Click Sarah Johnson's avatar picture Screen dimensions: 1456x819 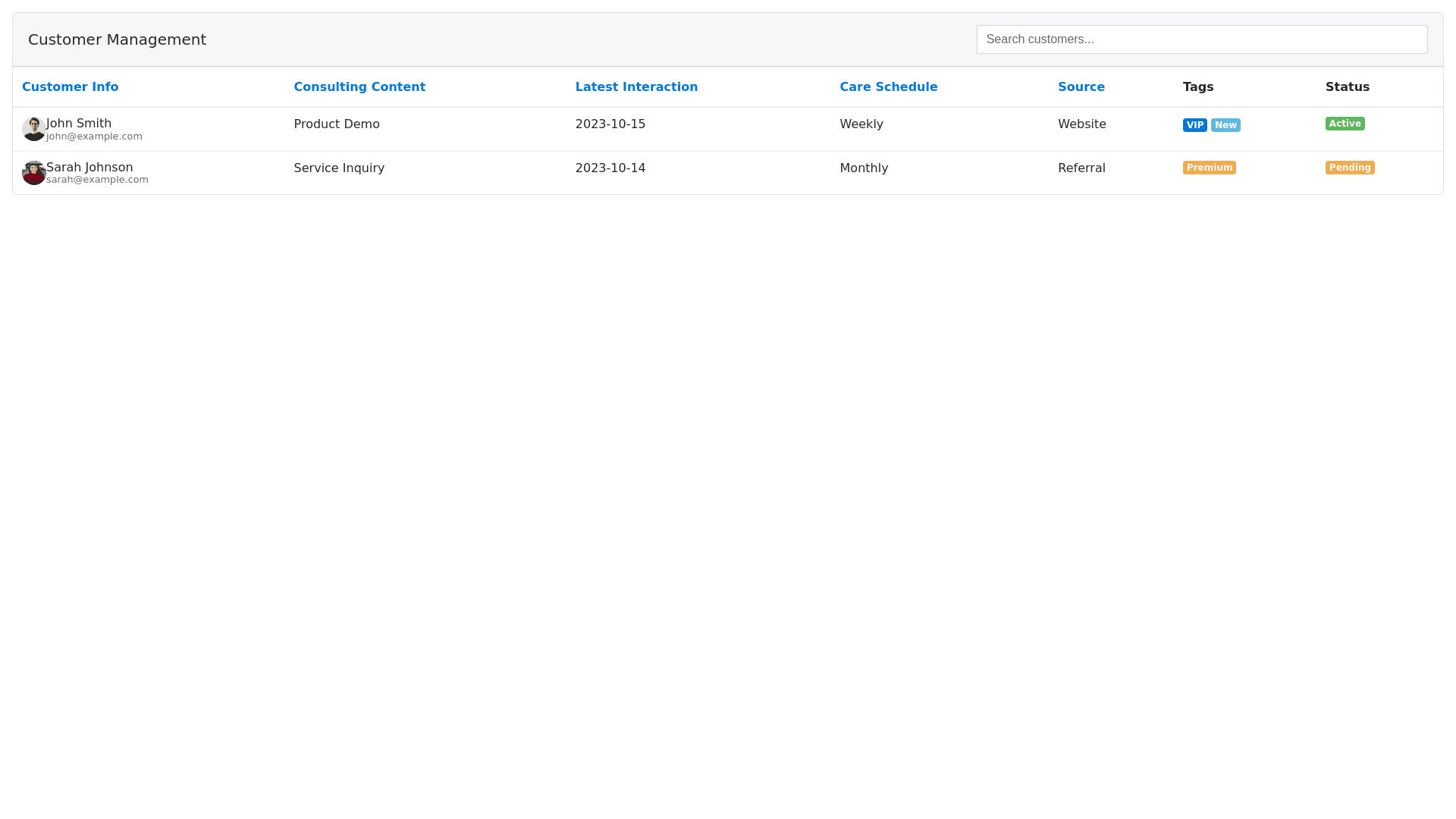tap(33, 173)
